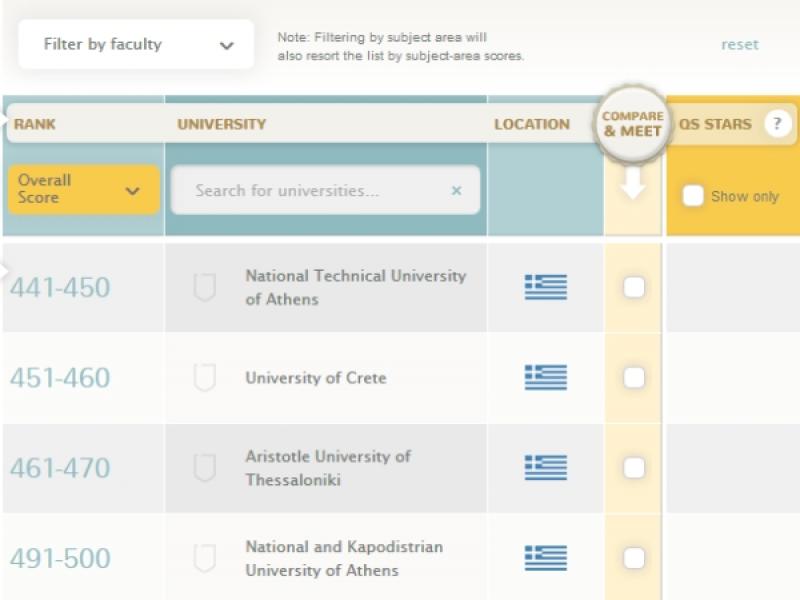
Task: Click the Greek flag for University of Crete
Action: click(545, 378)
